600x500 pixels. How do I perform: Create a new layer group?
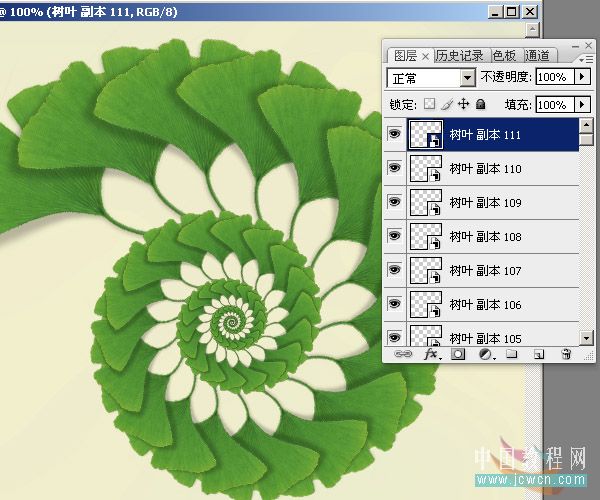click(512, 354)
